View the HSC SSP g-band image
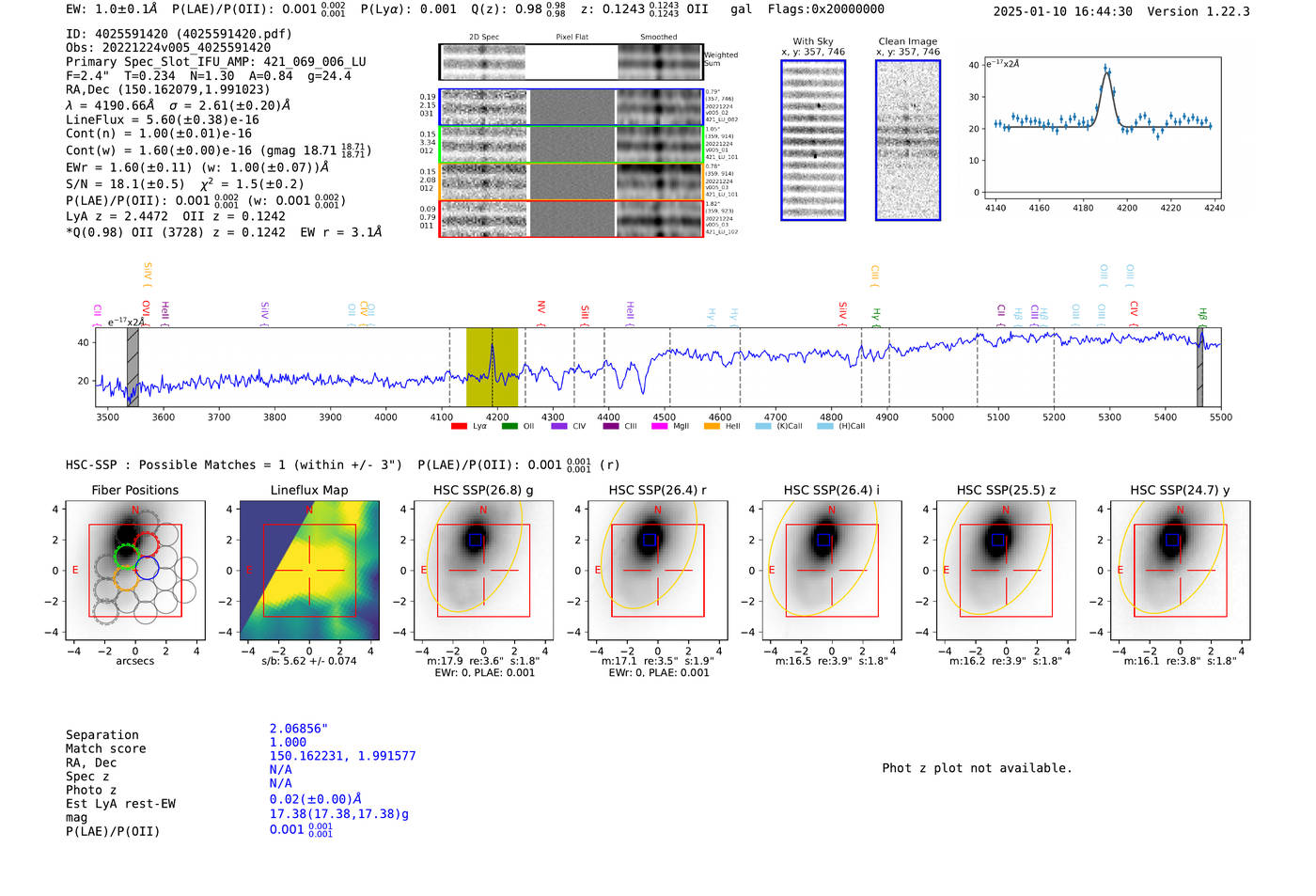The width and height of the screenshot is (1316, 896). click(483, 571)
